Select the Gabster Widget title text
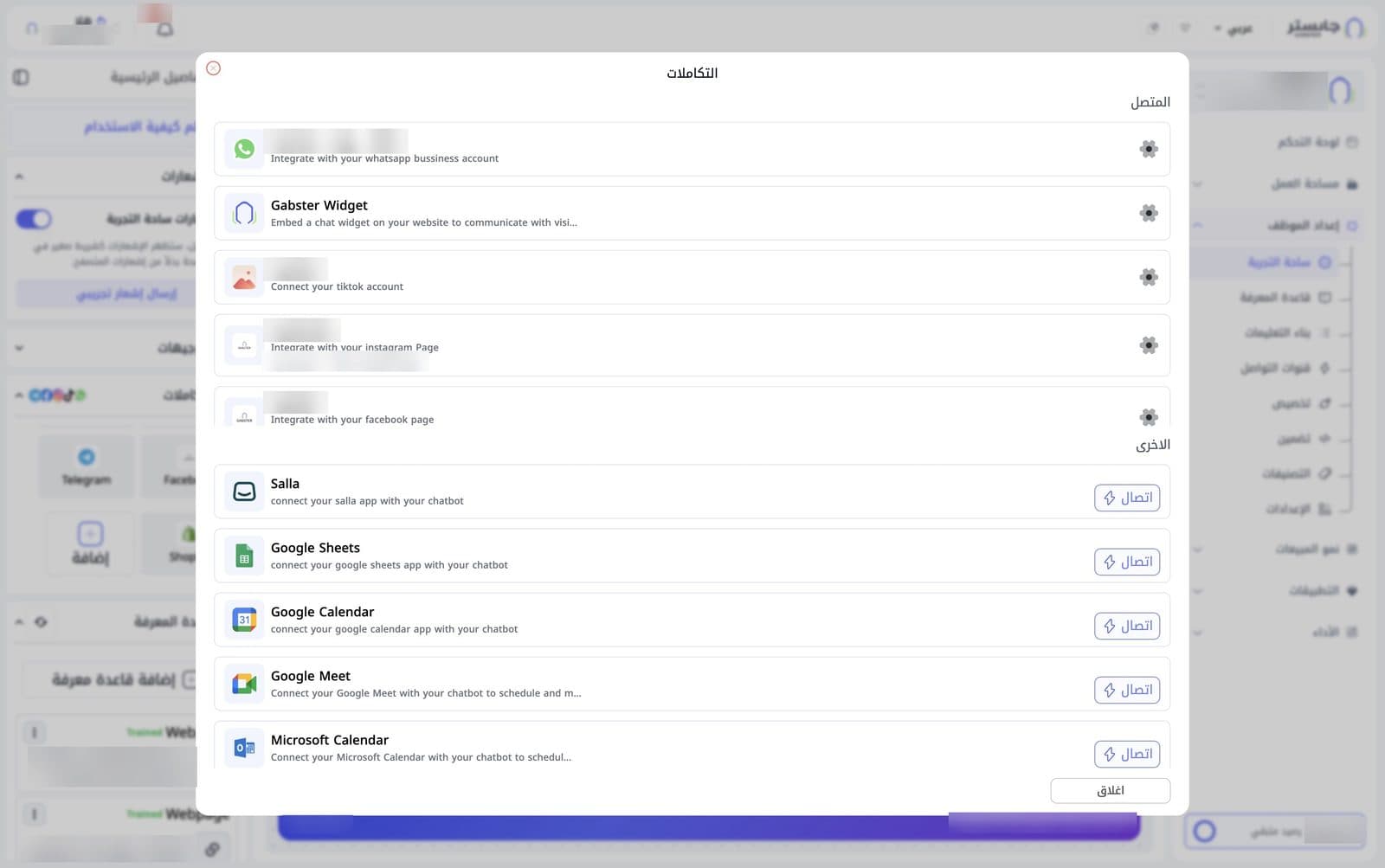This screenshot has height=868, width=1385. pyautogui.click(x=319, y=205)
